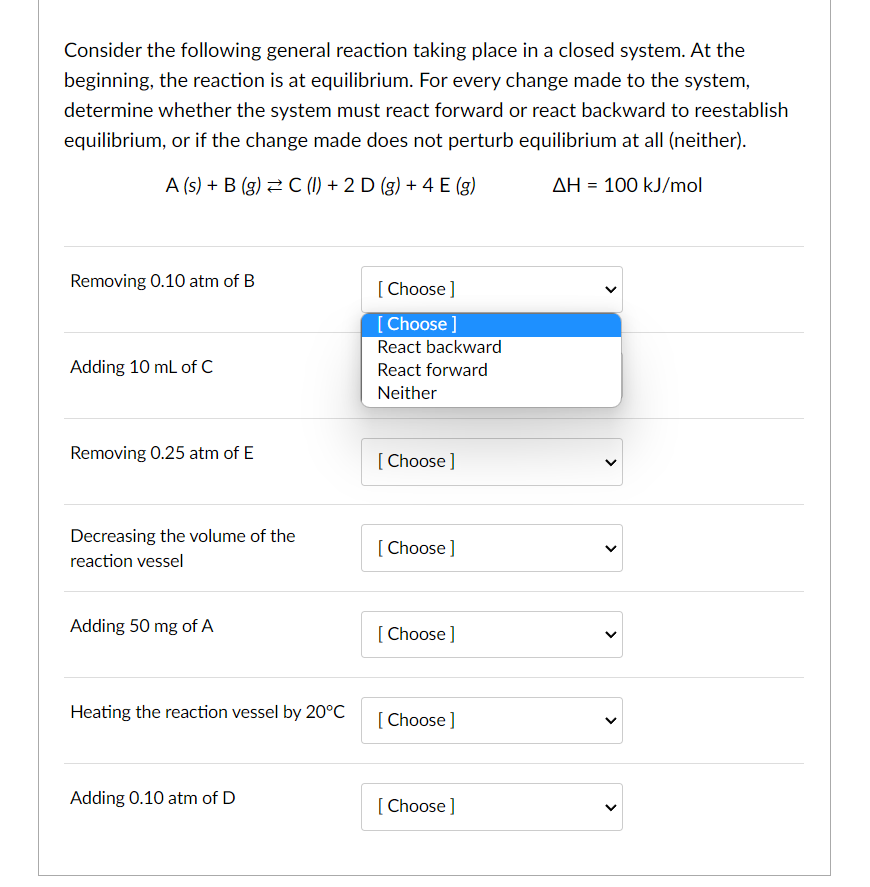Viewport: 870px width, 887px height.
Task: Open the dropdown for "Adding 50 mg of A"
Action: [x=491, y=634]
